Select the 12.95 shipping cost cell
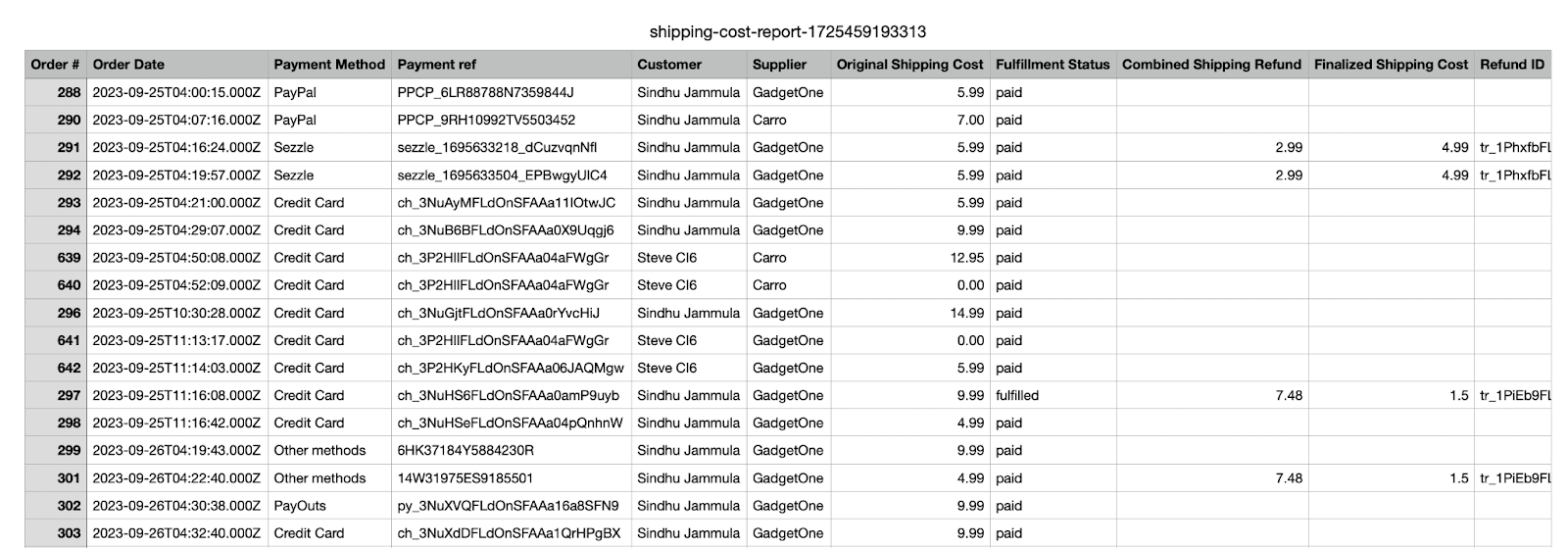Screen dimensions: 1568x548 click(909, 258)
